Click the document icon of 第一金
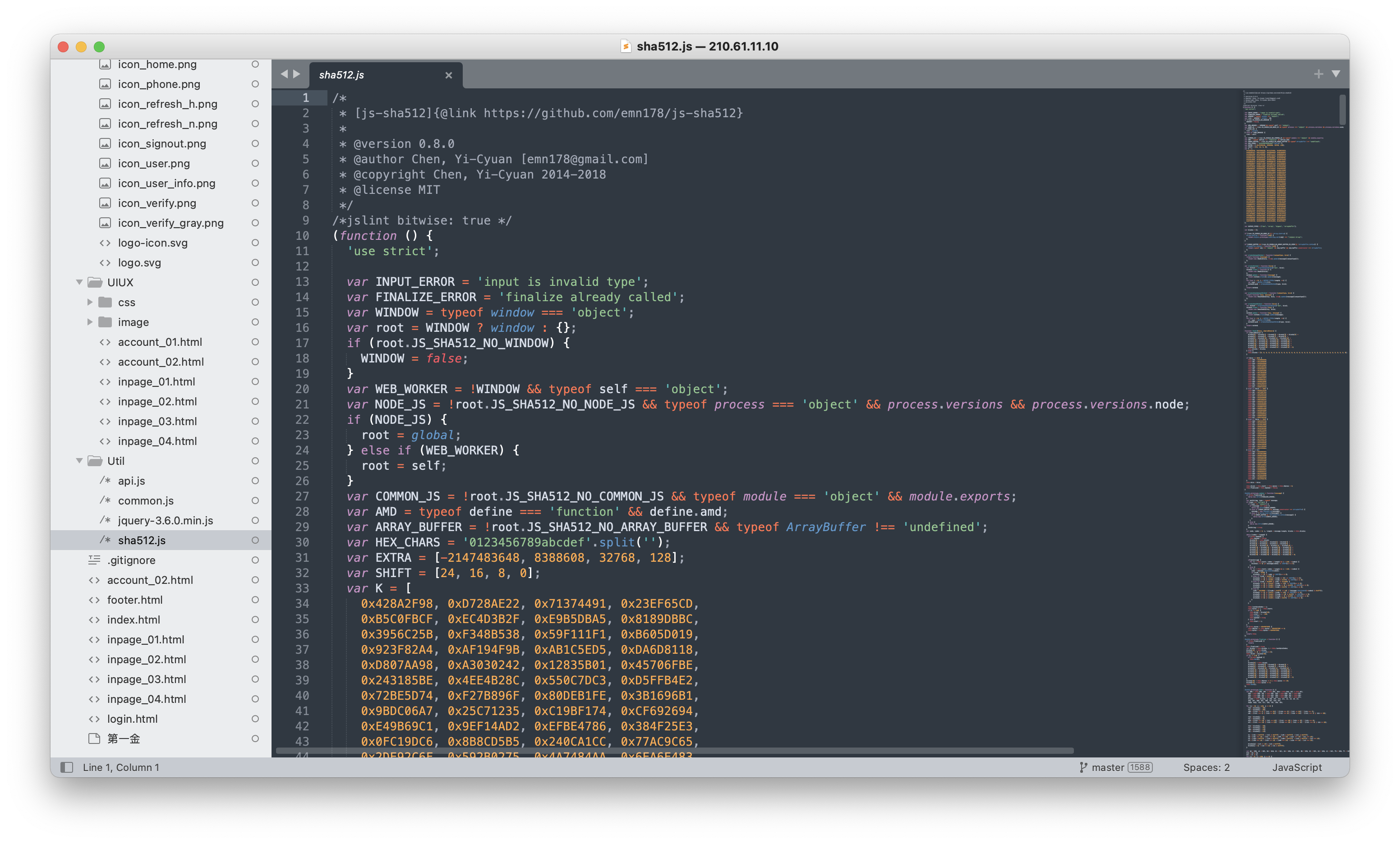Screen dimensions: 1400x844 point(94,738)
